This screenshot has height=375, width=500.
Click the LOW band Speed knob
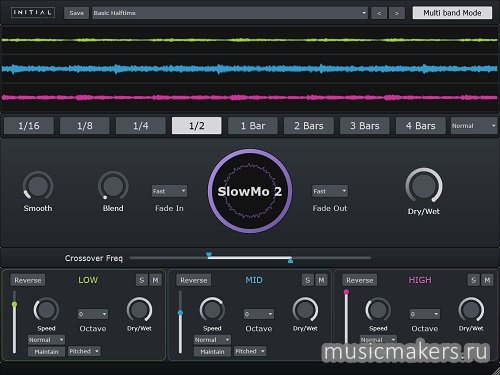click(x=46, y=310)
